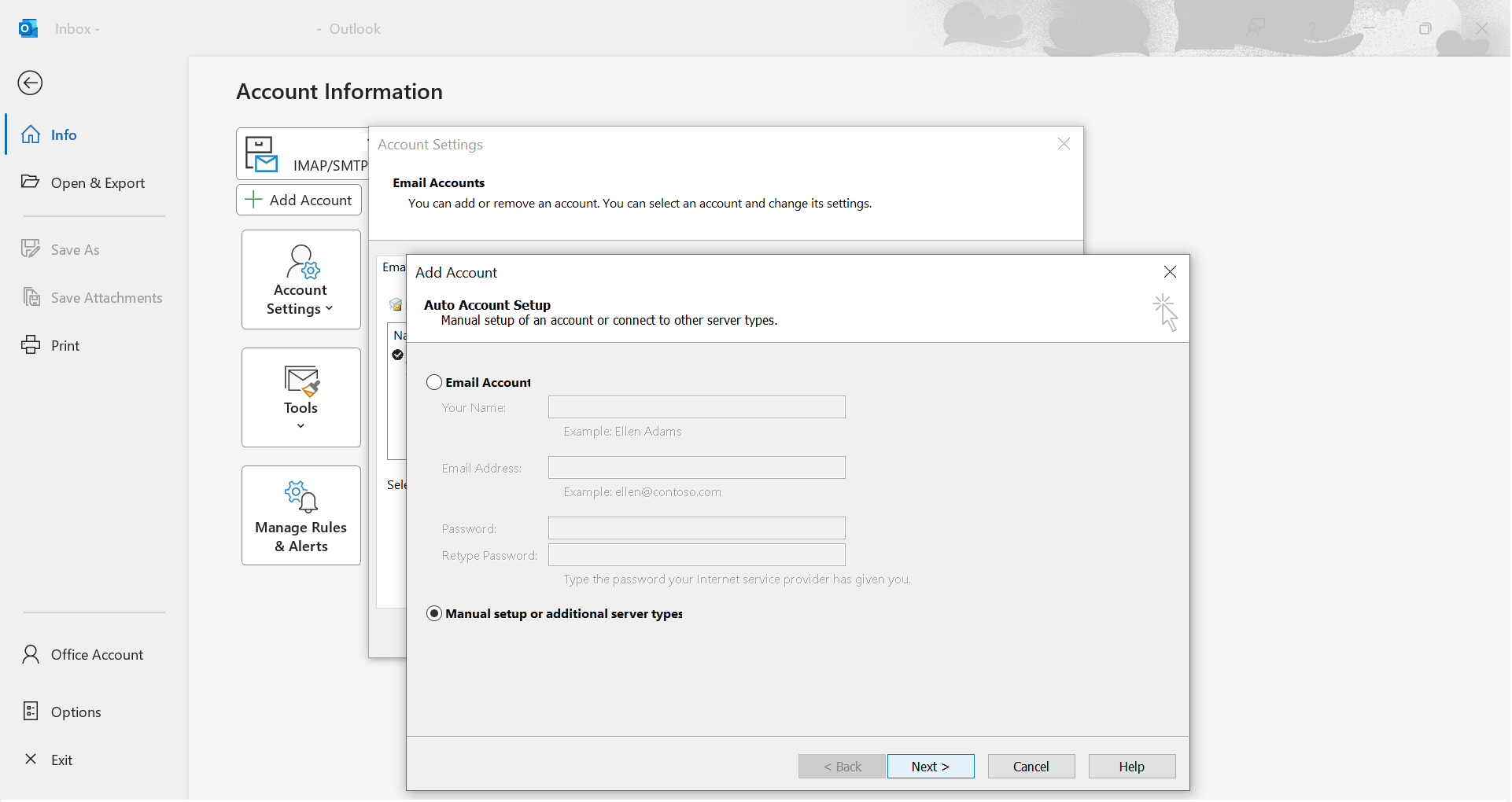
Task: Click the Next button
Action: click(x=931, y=767)
